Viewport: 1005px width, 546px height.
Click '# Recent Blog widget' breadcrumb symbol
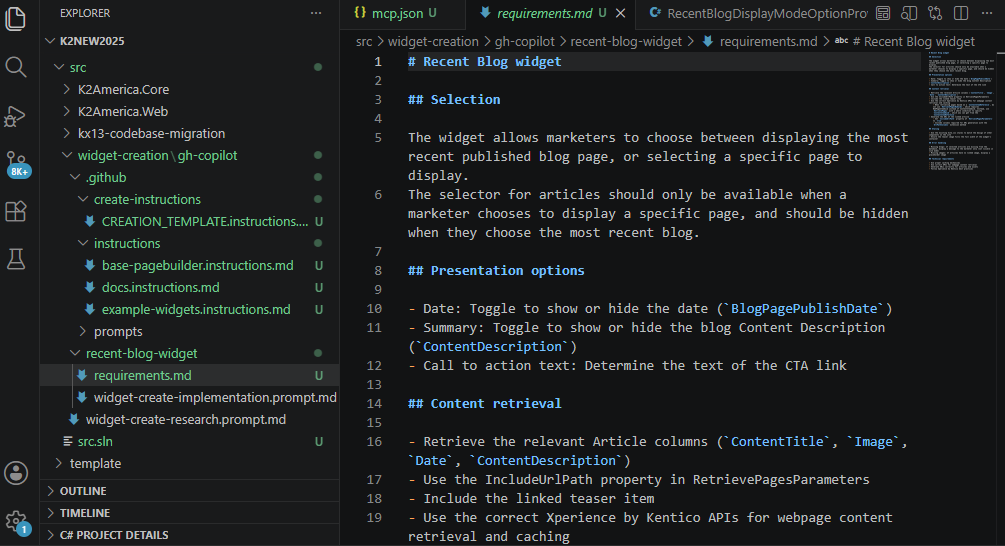click(x=913, y=42)
